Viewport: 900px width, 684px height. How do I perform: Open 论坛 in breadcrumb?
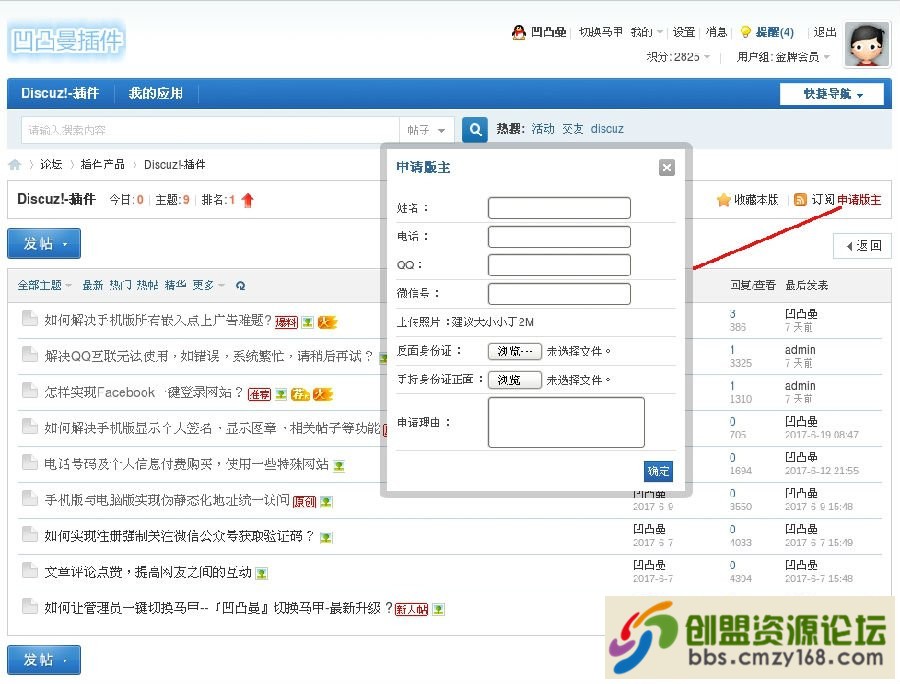[51, 165]
